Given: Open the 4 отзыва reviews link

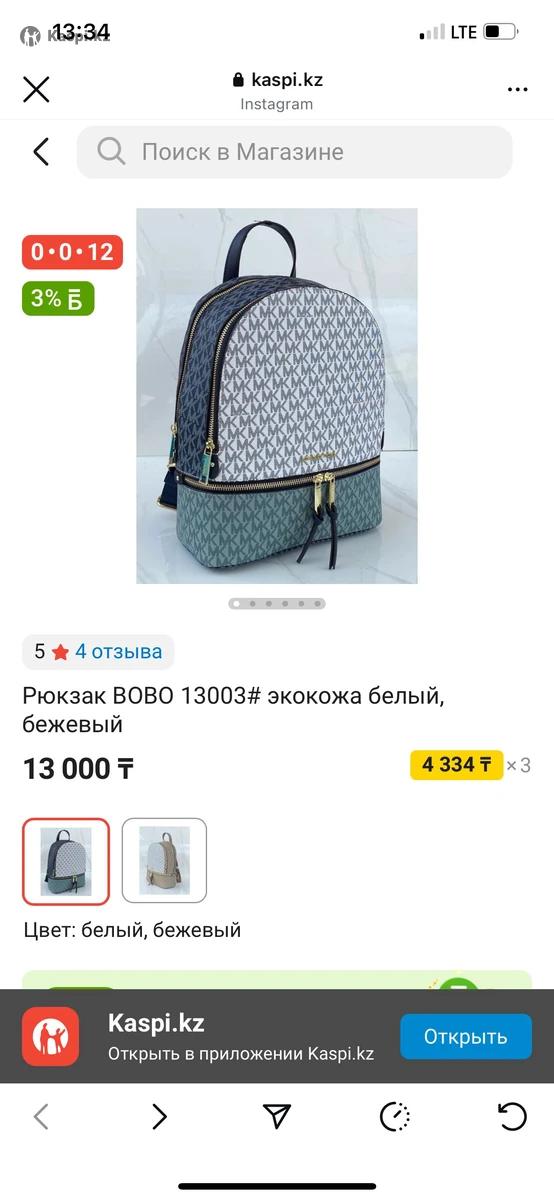Looking at the screenshot, I should tap(118, 652).
